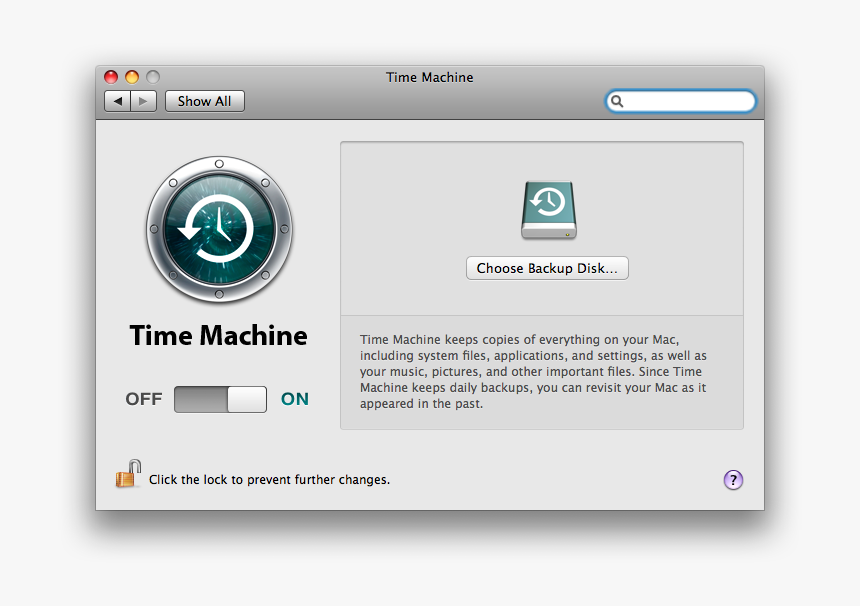This screenshot has width=860, height=606.
Task: Click the lock icon to prevent changes
Action: (x=128, y=474)
